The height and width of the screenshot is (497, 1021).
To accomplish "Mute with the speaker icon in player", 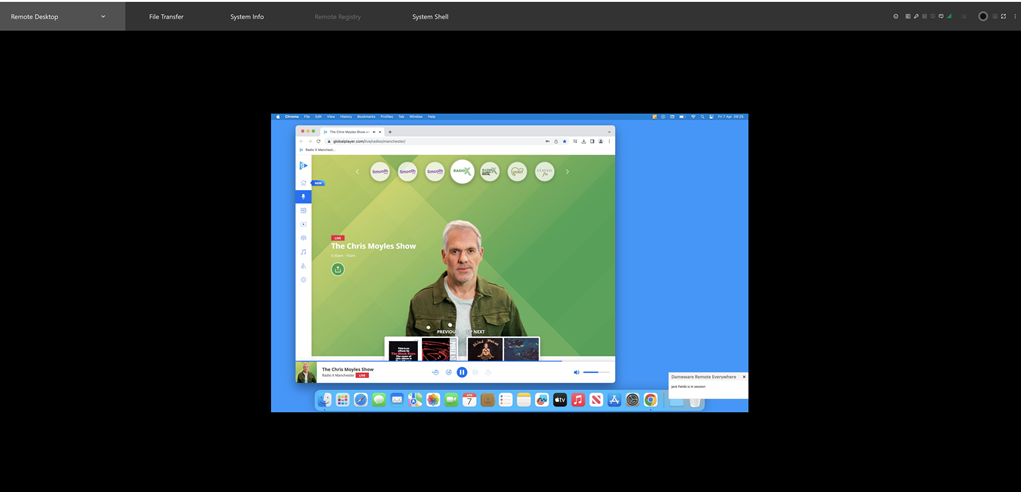I will [x=576, y=373].
